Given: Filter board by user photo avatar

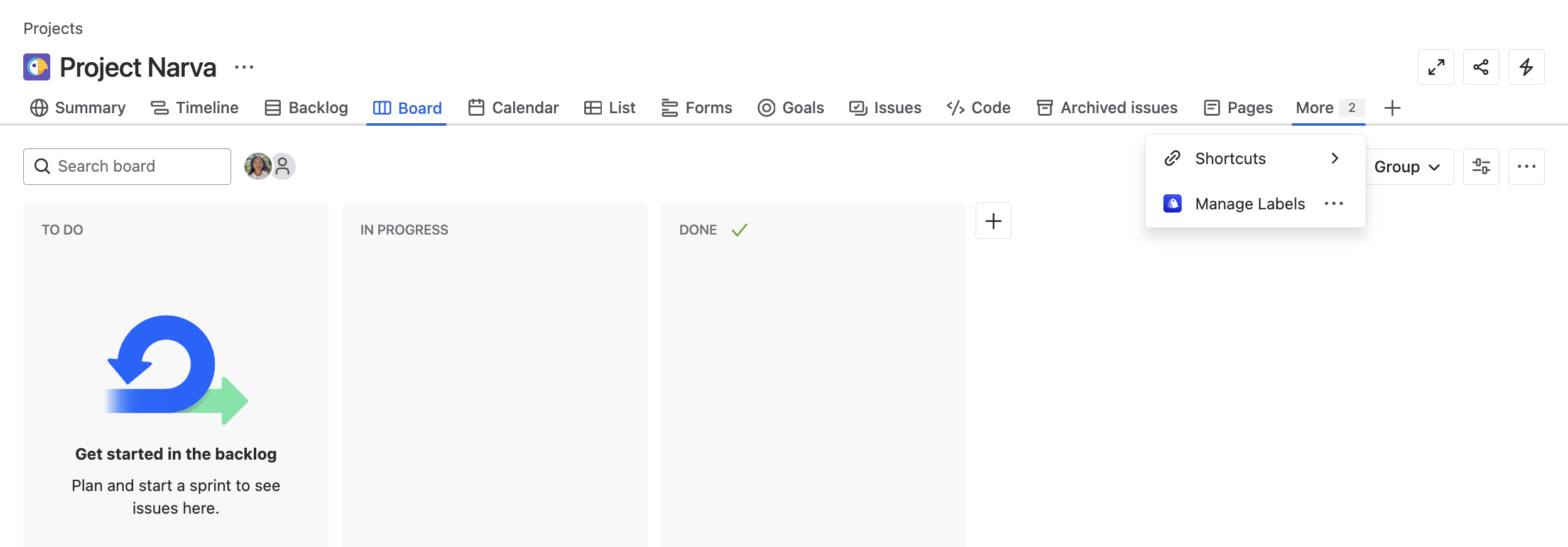Looking at the screenshot, I should 257,167.
